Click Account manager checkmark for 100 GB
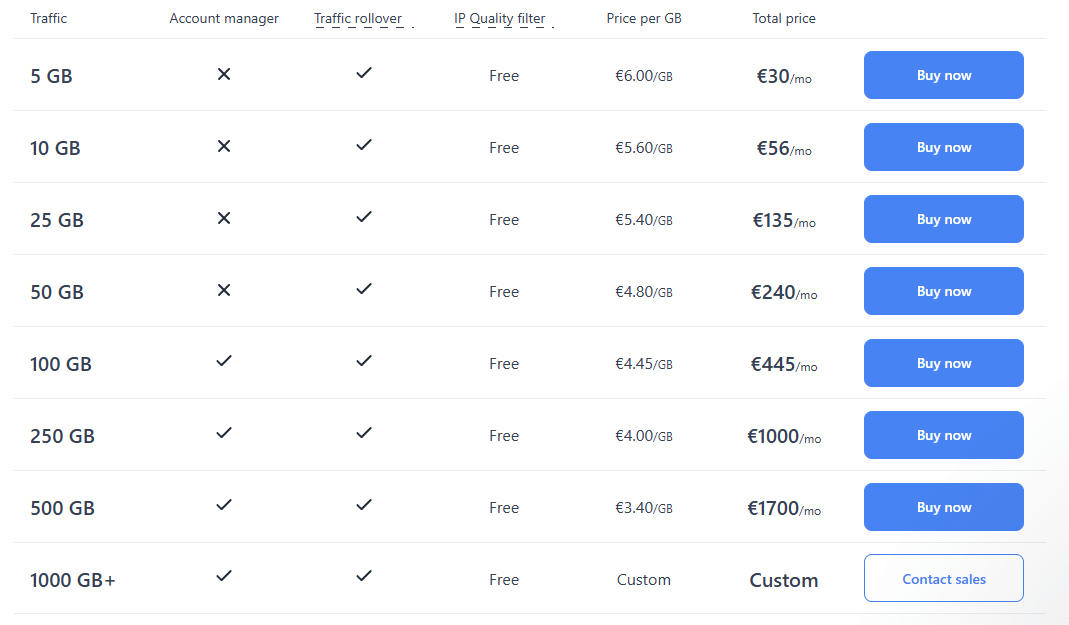 224,361
